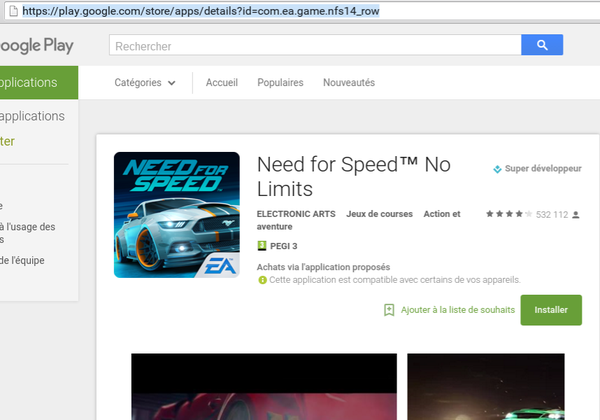Viewport: 600px width, 420px height.
Task: Click the star rating display
Action: (509, 214)
